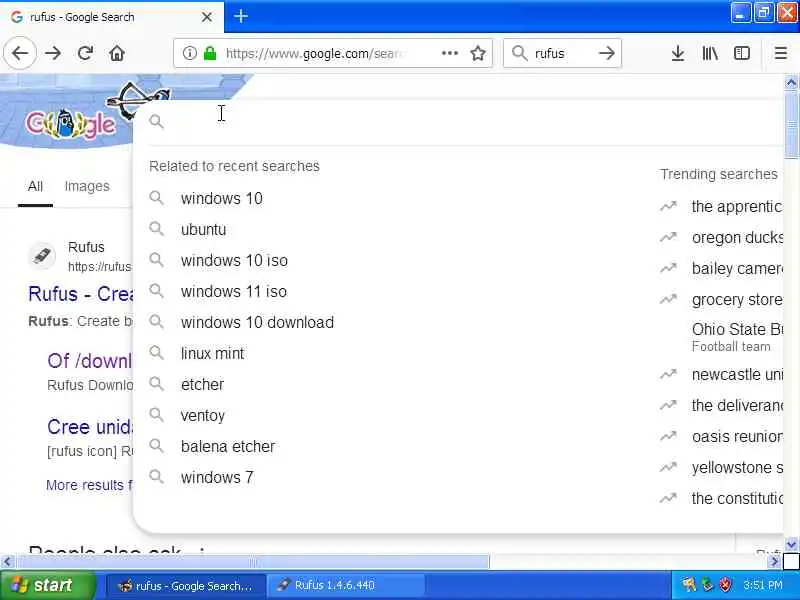Click the vertical scrollbar up arrow
The image size is (800, 600).
pyautogui.click(x=791, y=82)
